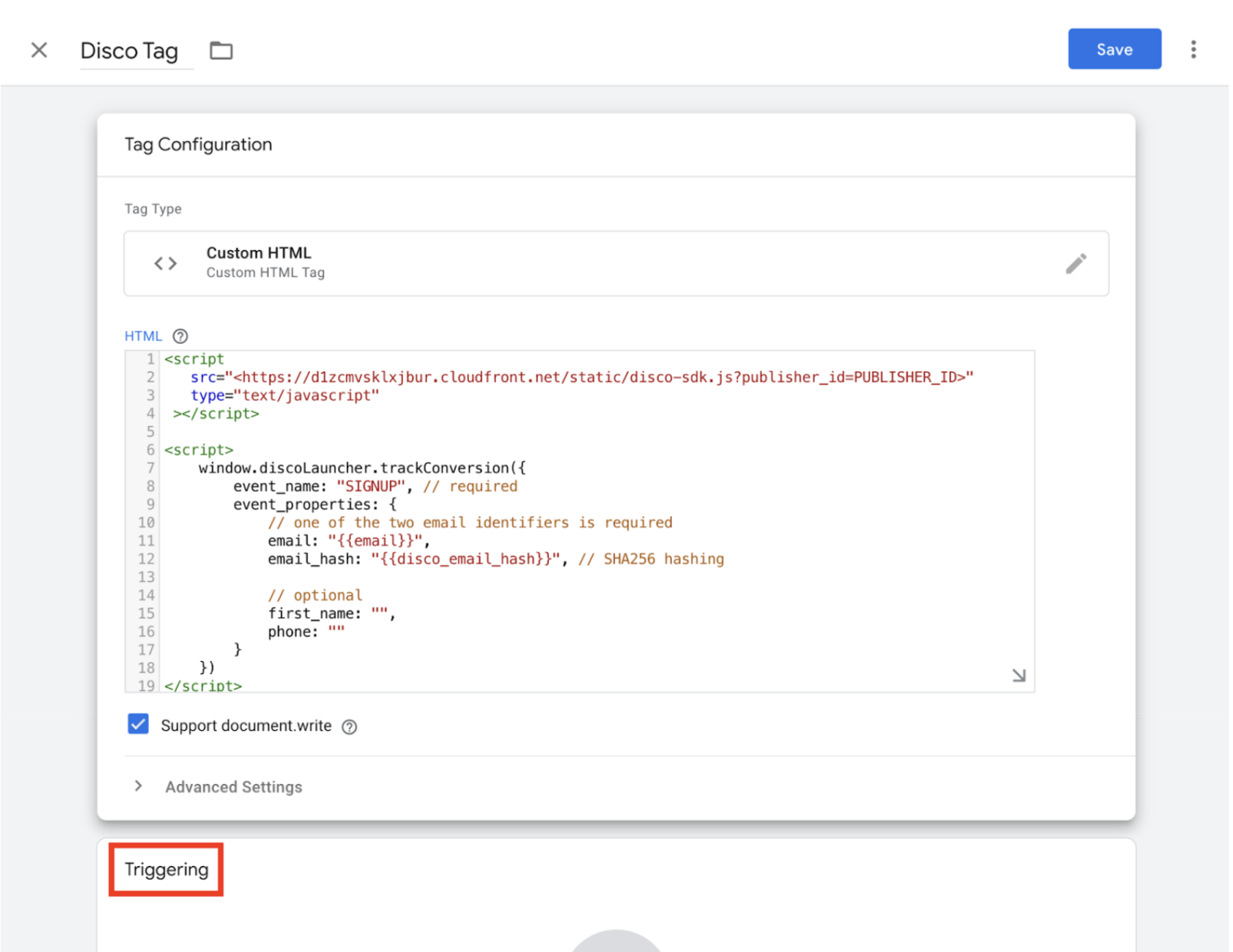The height and width of the screenshot is (952, 1233).
Task: Click the "one of the two email identifiers" comment
Action: click(470, 523)
